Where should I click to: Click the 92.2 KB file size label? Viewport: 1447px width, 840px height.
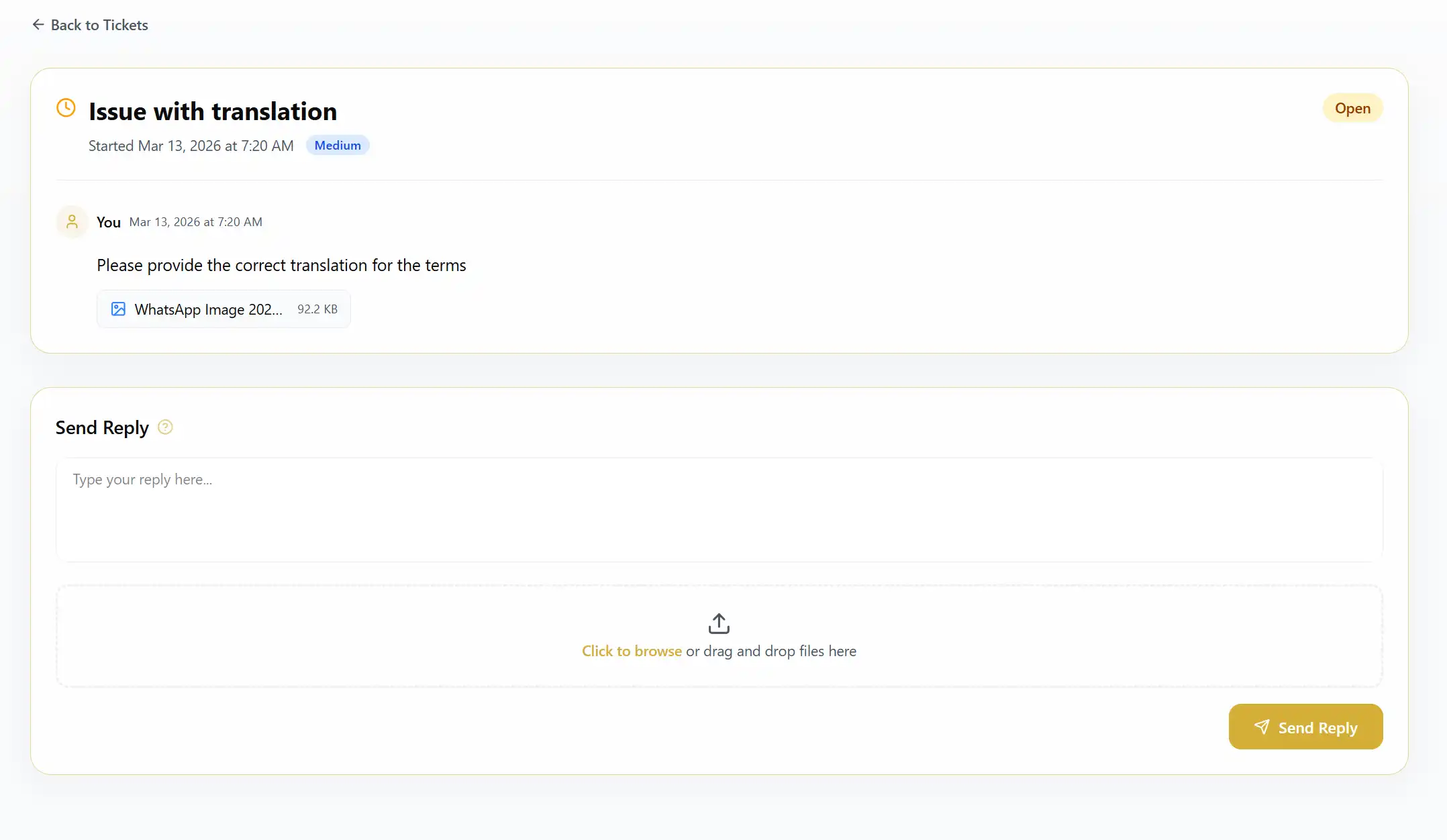coord(317,309)
